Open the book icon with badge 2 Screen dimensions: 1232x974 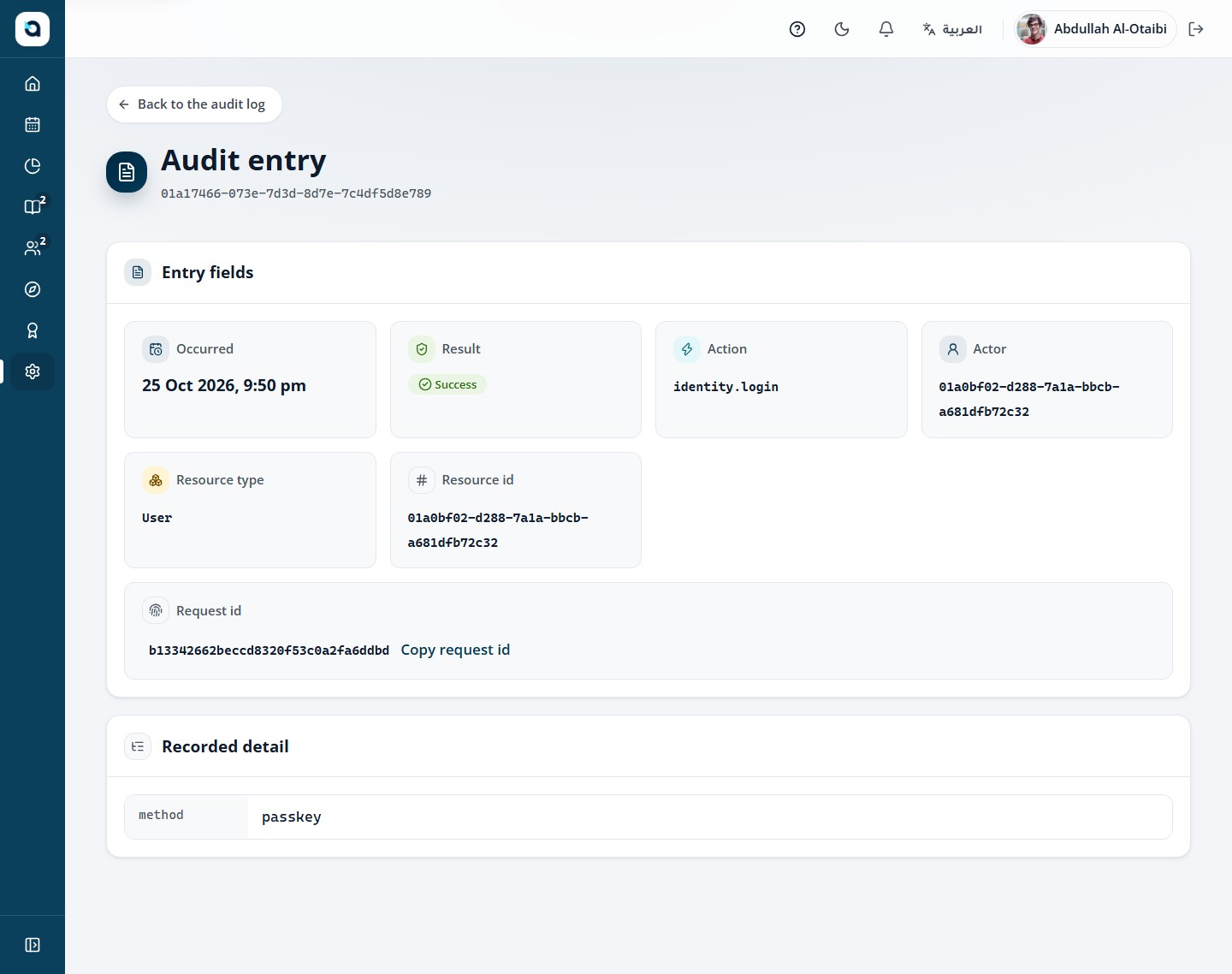tap(33, 207)
